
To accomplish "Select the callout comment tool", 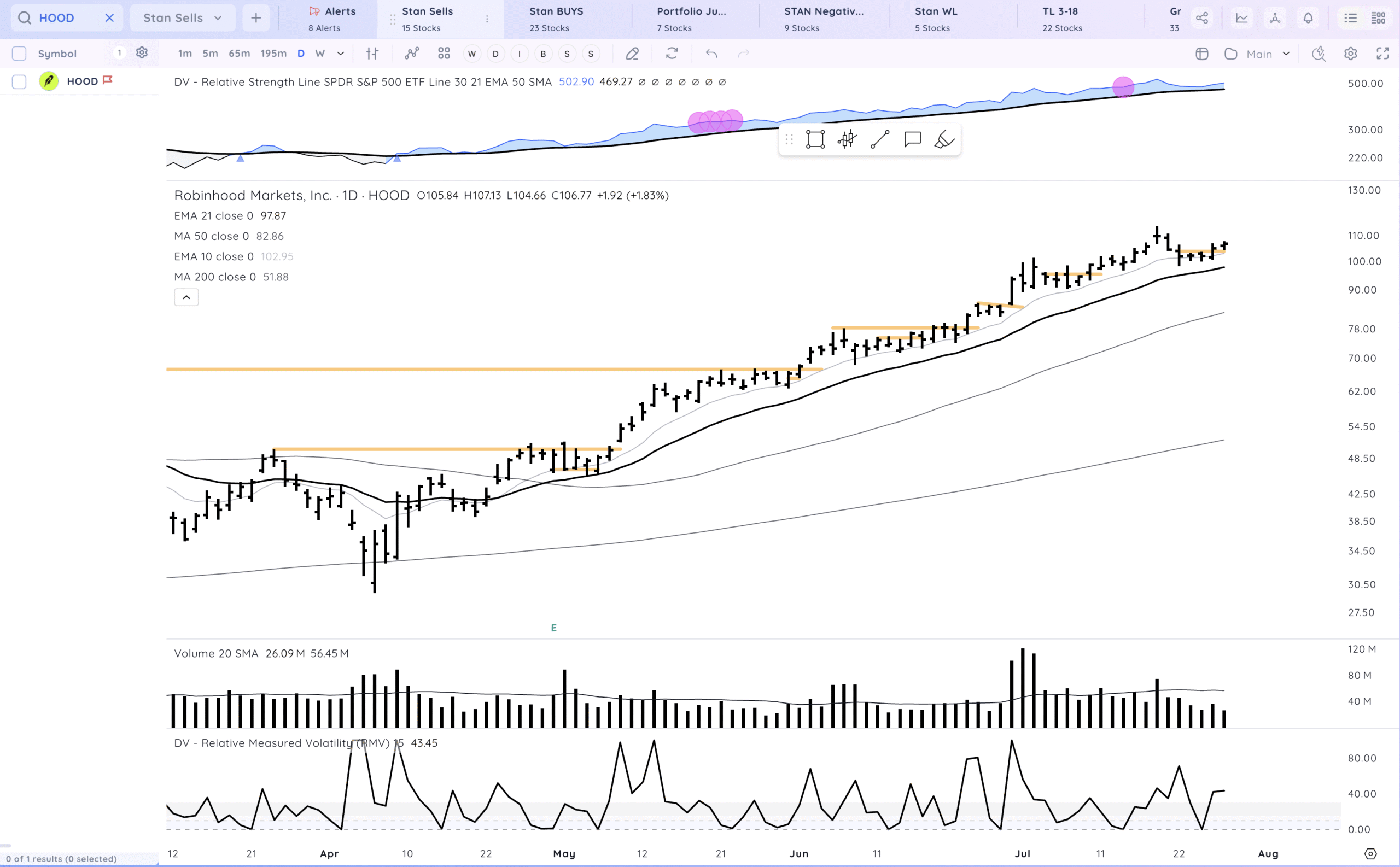I will [x=912, y=139].
